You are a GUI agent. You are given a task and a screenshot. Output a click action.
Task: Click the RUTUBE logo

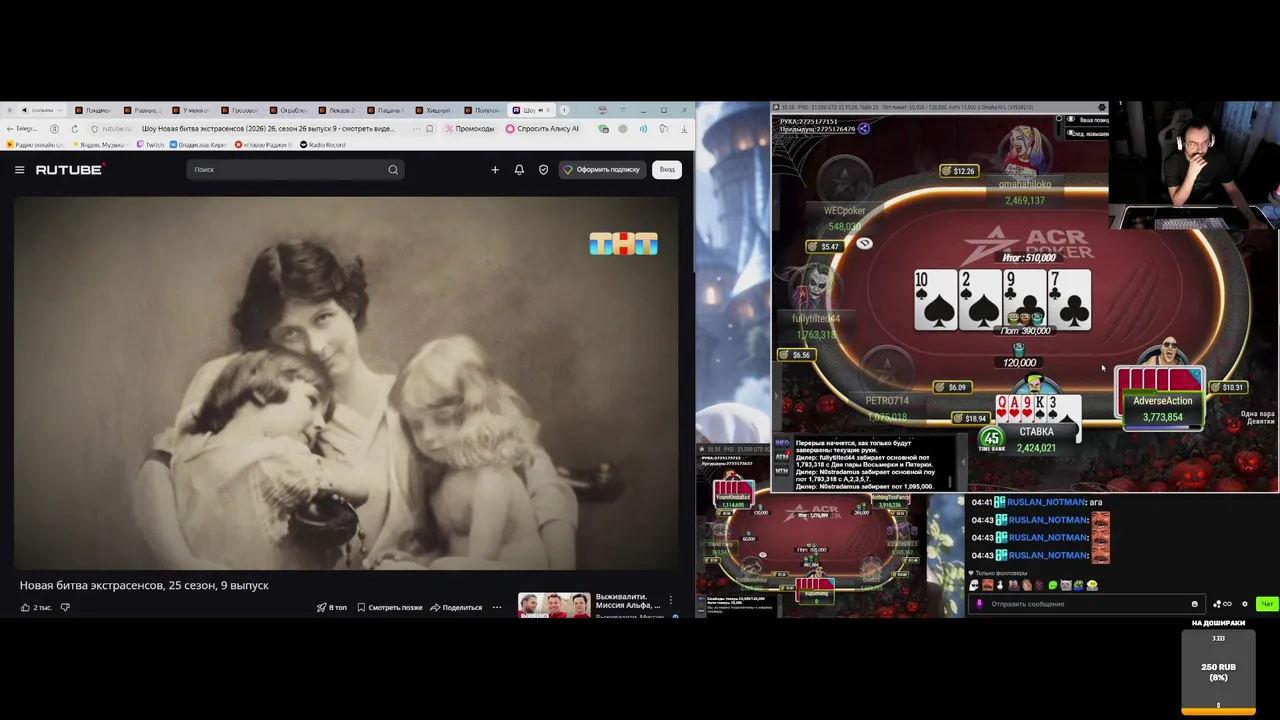click(70, 170)
